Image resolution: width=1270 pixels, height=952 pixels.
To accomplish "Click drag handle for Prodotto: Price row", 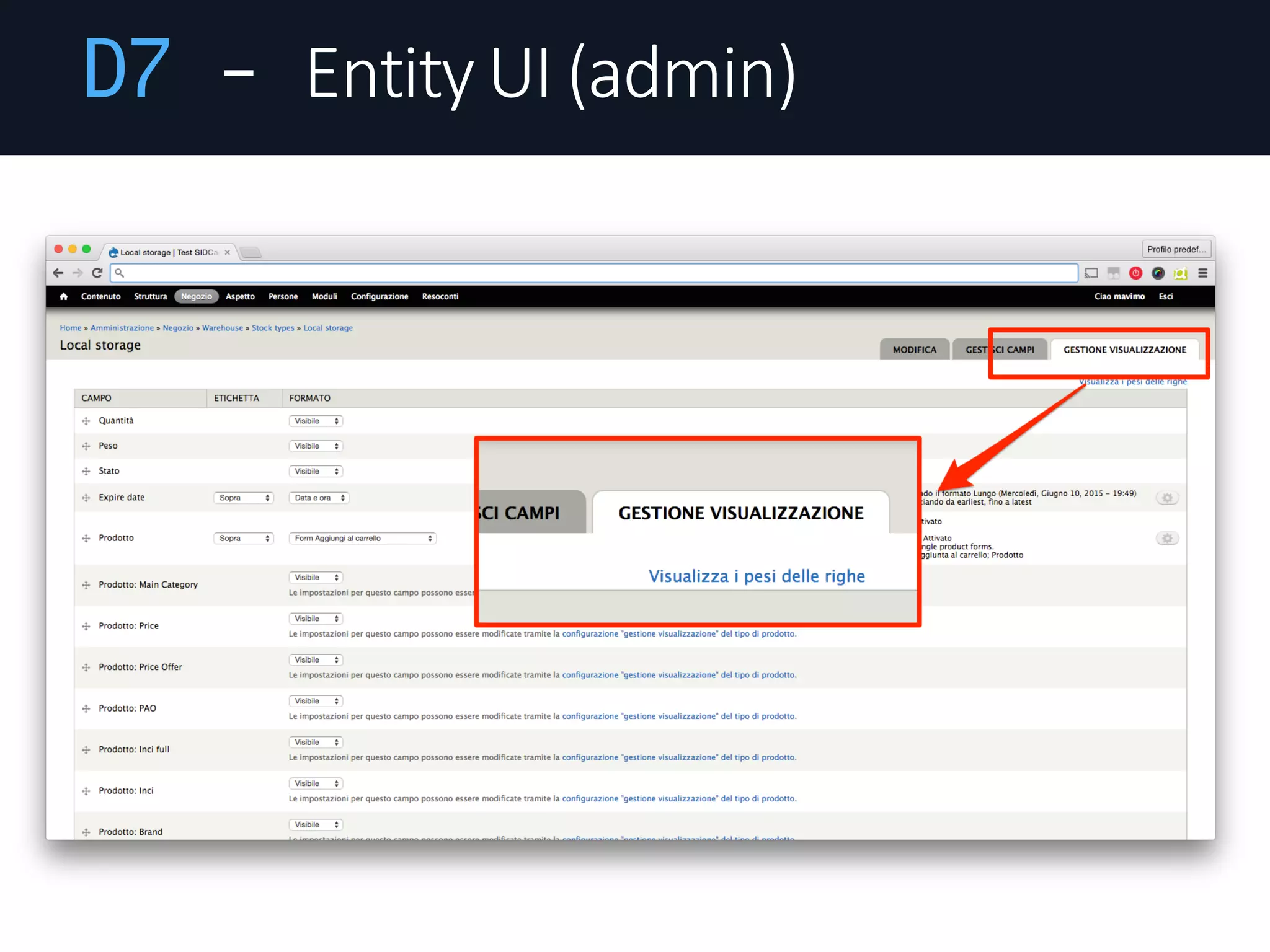I will click(86, 627).
